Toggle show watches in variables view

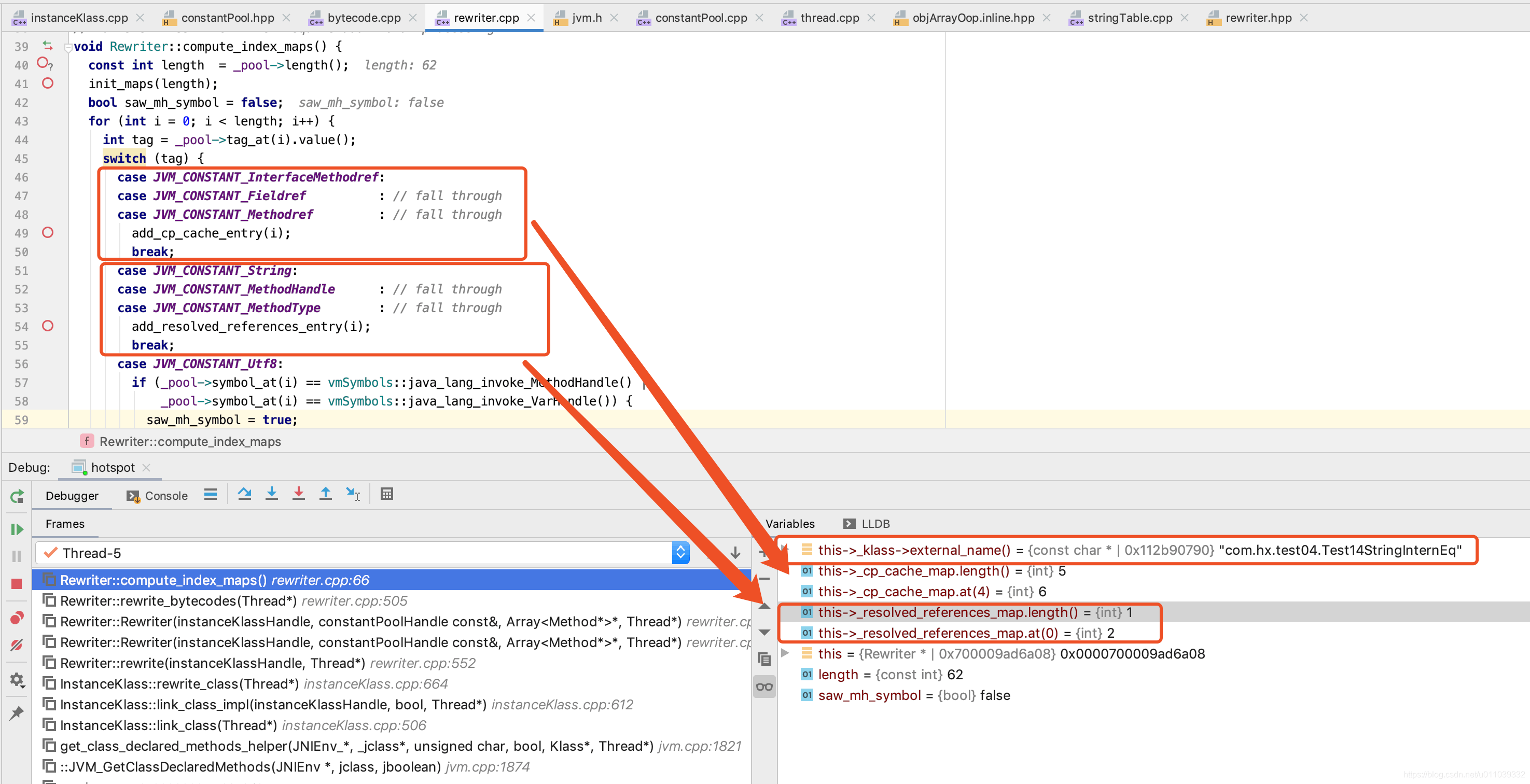click(764, 687)
